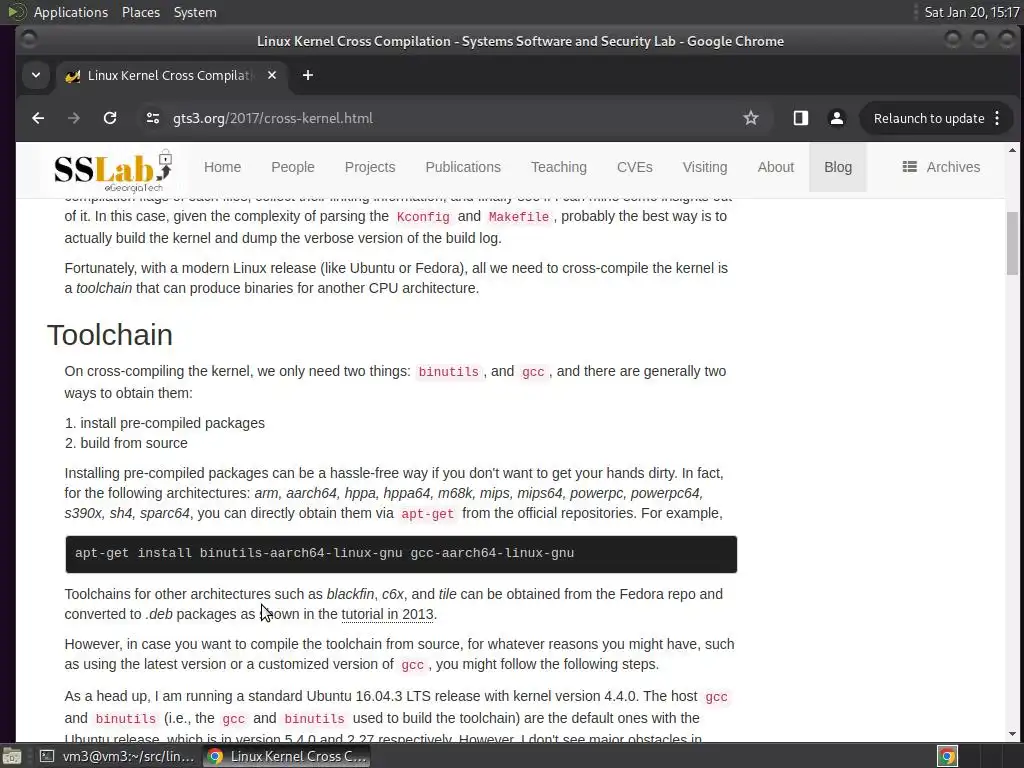Go to the Visiting page
This screenshot has width=1024, height=768.
click(705, 167)
